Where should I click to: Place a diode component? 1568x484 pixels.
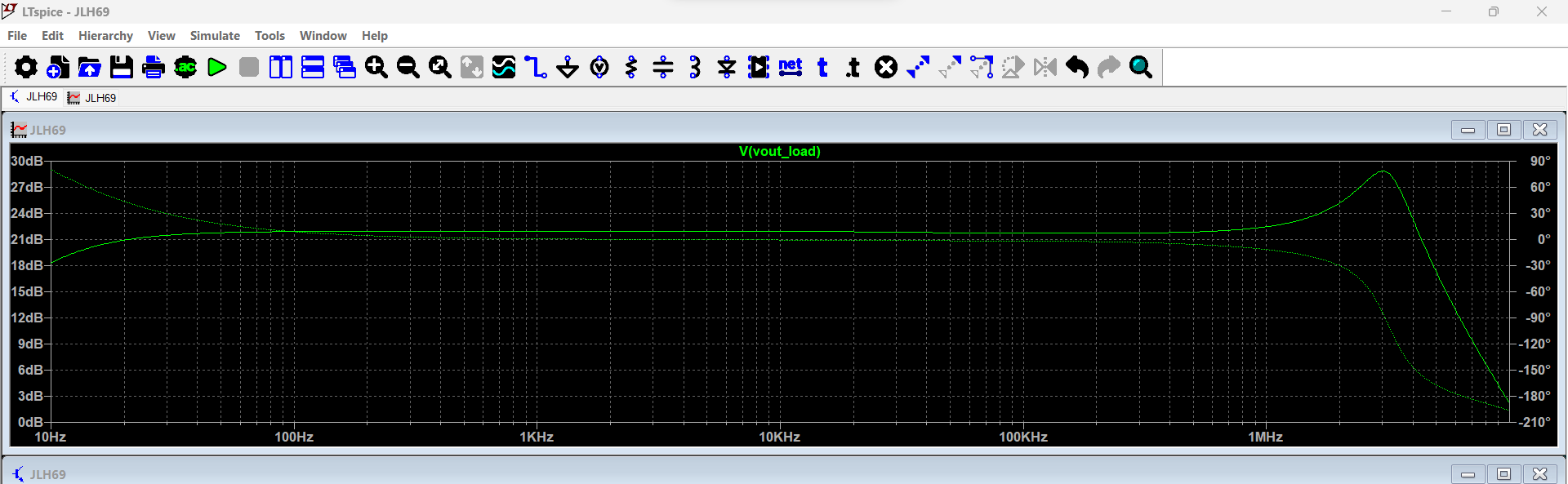click(x=727, y=67)
